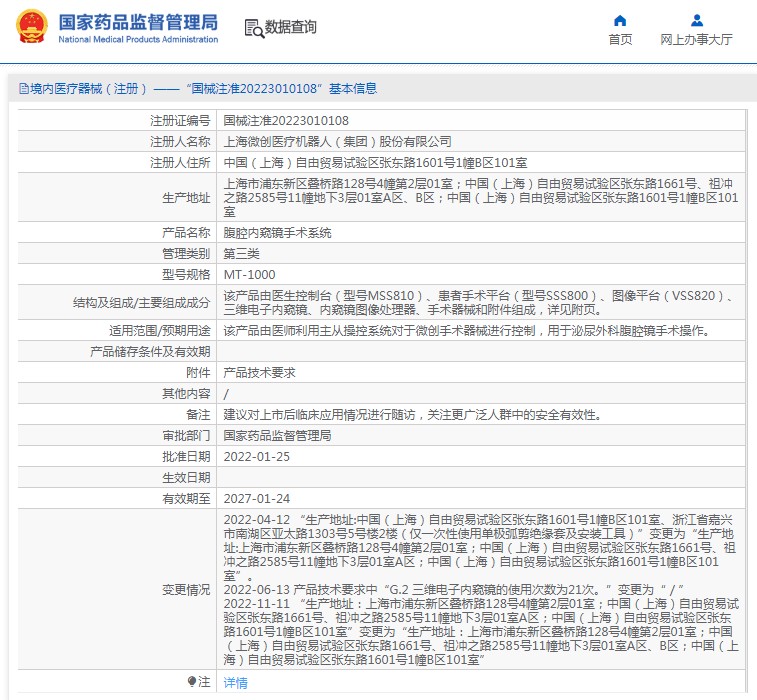The width and height of the screenshot is (757, 700).
Task: Click management category value 第三类
Action: coord(243,253)
